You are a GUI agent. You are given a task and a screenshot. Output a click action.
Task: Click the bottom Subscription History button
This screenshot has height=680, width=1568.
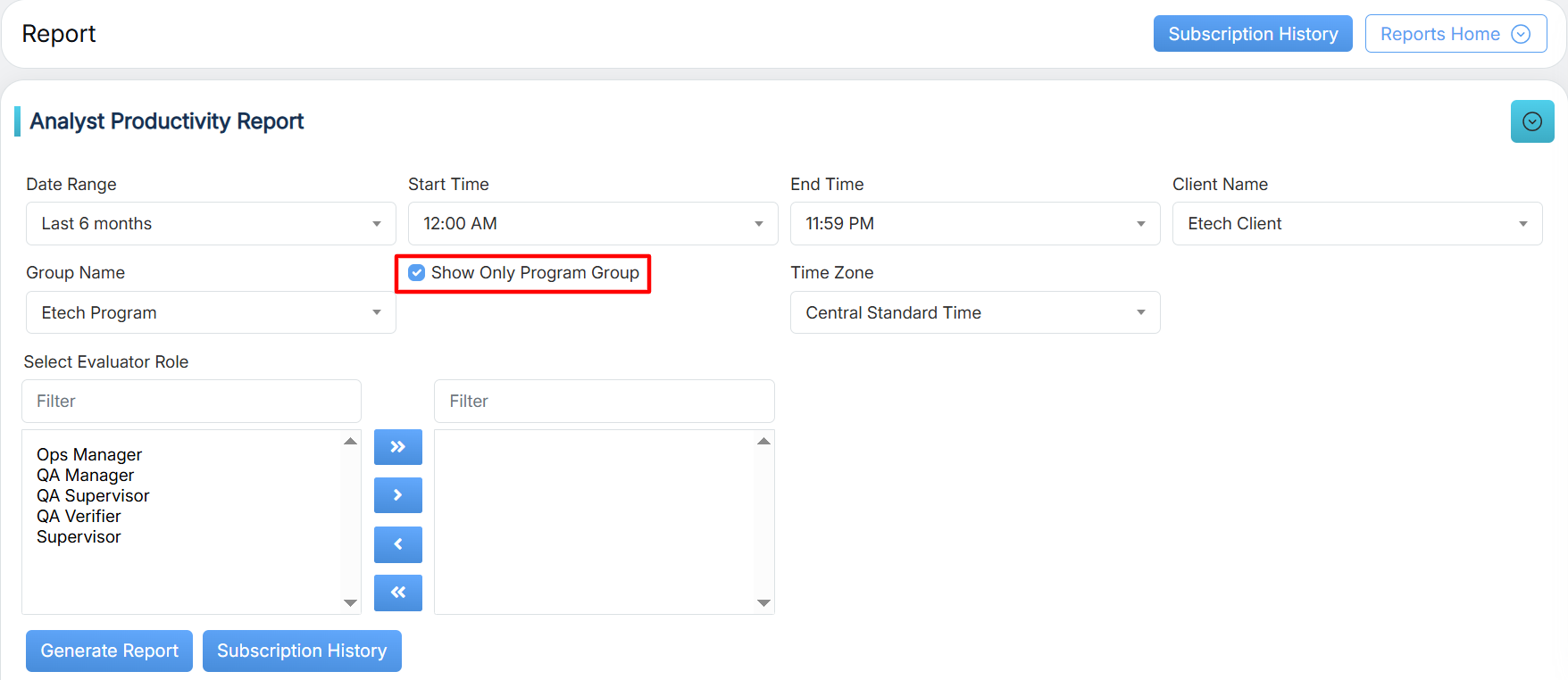302,651
